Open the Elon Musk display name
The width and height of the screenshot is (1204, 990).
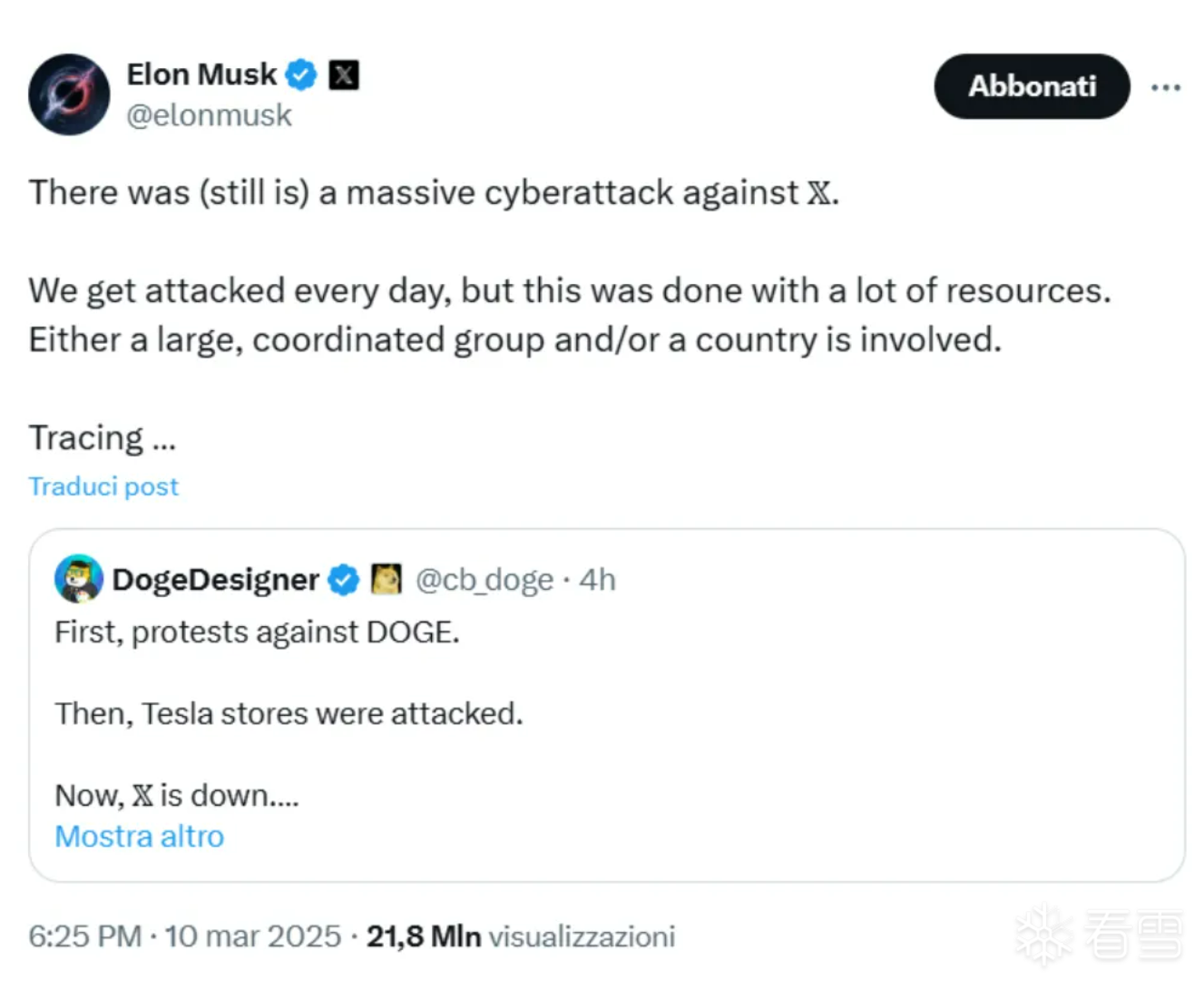pos(201,74)
